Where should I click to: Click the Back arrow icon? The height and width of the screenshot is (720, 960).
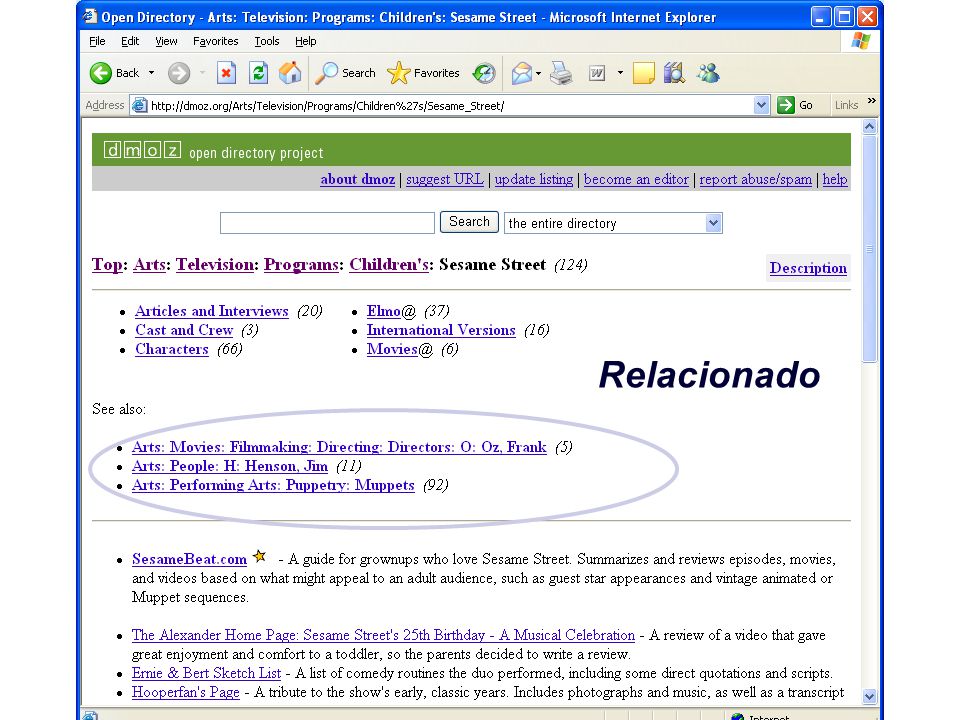click(100, 73)
